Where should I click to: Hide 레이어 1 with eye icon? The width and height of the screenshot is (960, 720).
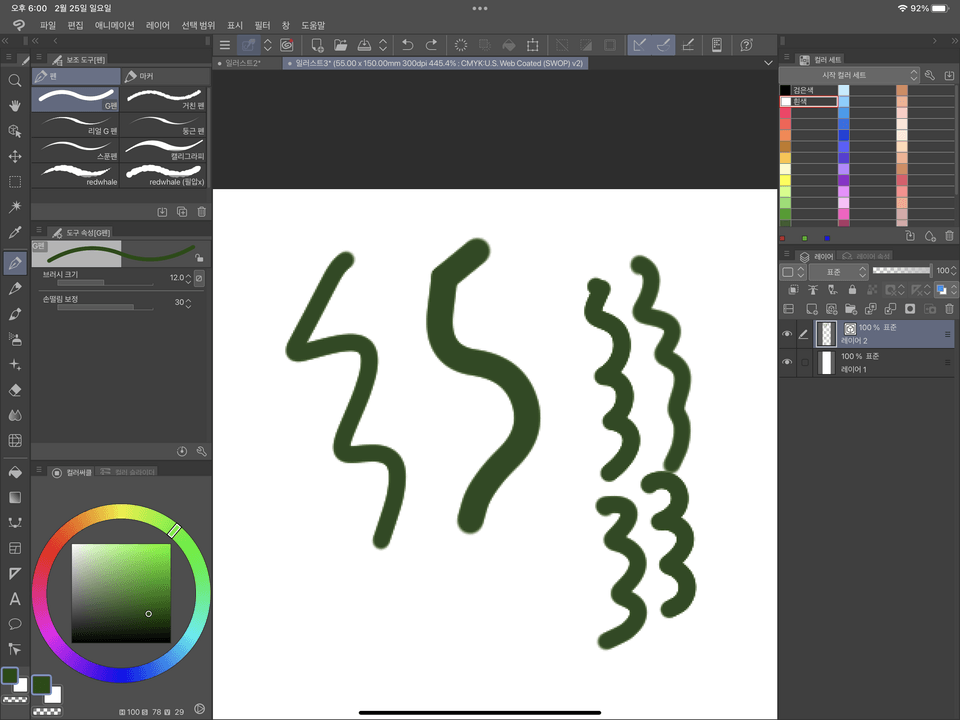coord(787,362)
